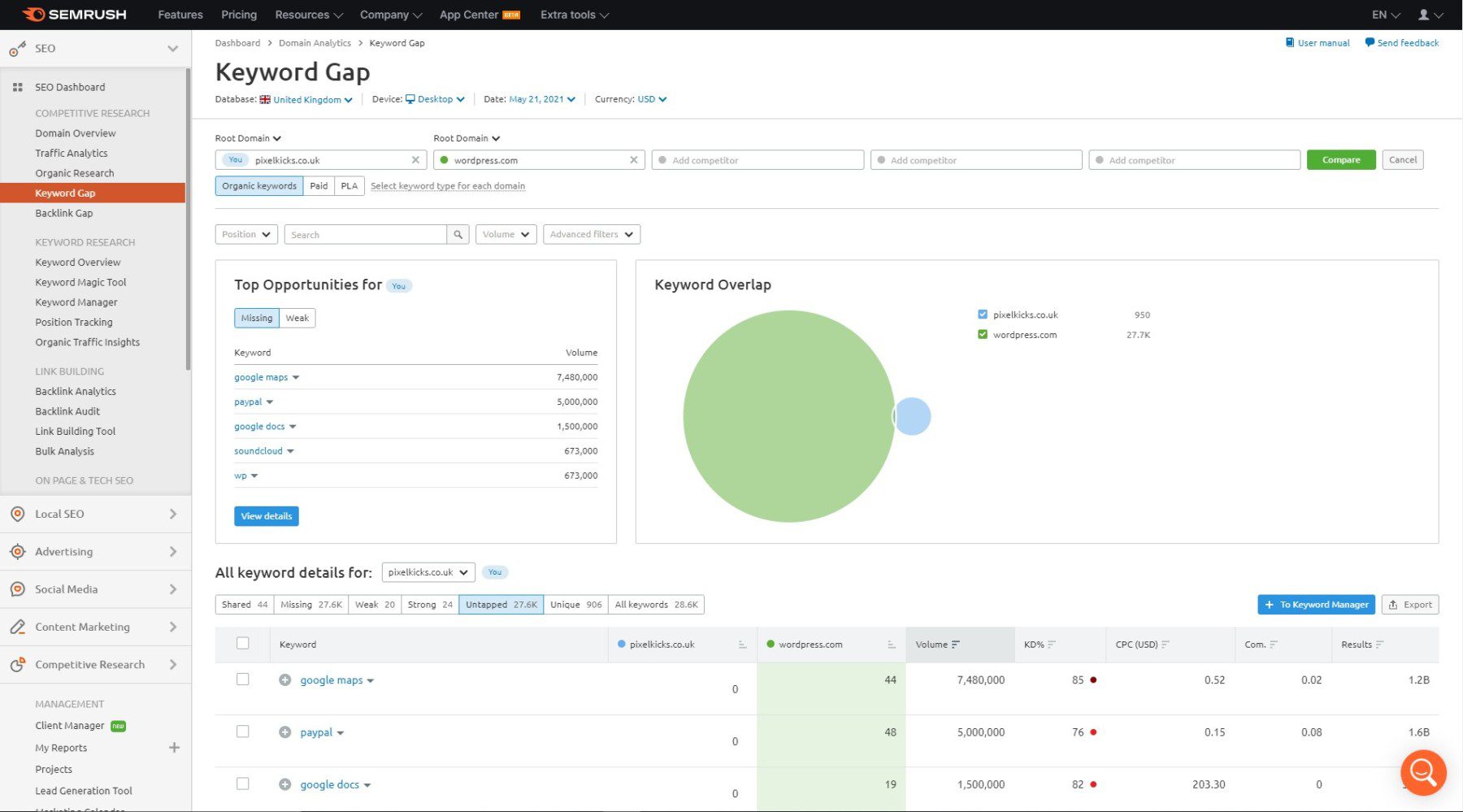Image resolution: width=1463 pixels, height=812 pixels.
Task: Click the Semrush logo
Action: coord(74,14)
